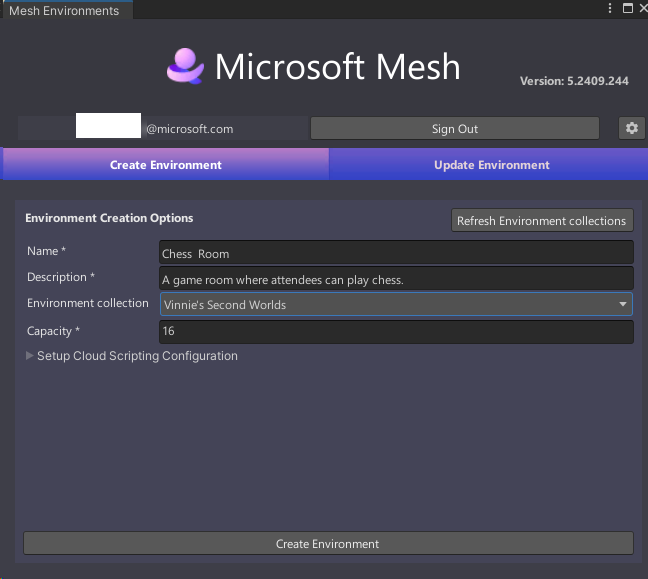Focus the Name field with Chess Room

click(396, 253)
